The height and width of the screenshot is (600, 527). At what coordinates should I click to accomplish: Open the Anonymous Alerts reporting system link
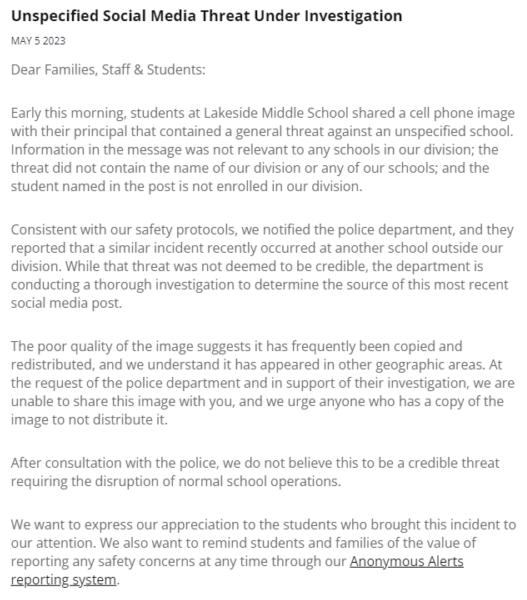point(406,561)
